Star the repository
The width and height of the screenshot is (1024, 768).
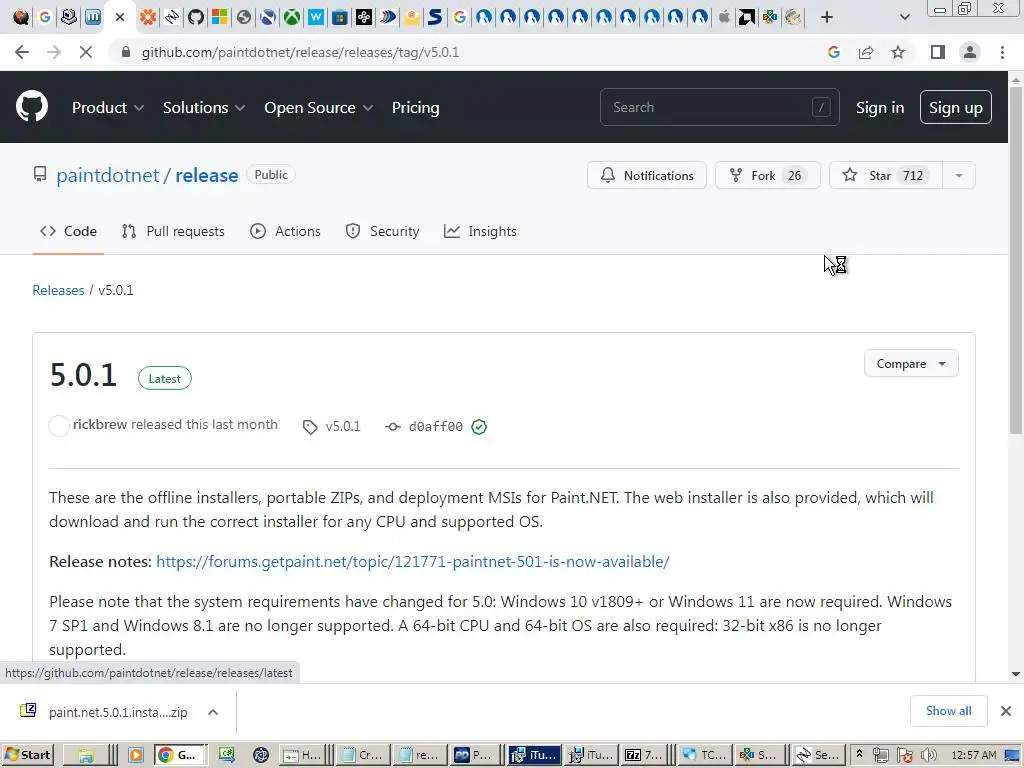point(886,175)
